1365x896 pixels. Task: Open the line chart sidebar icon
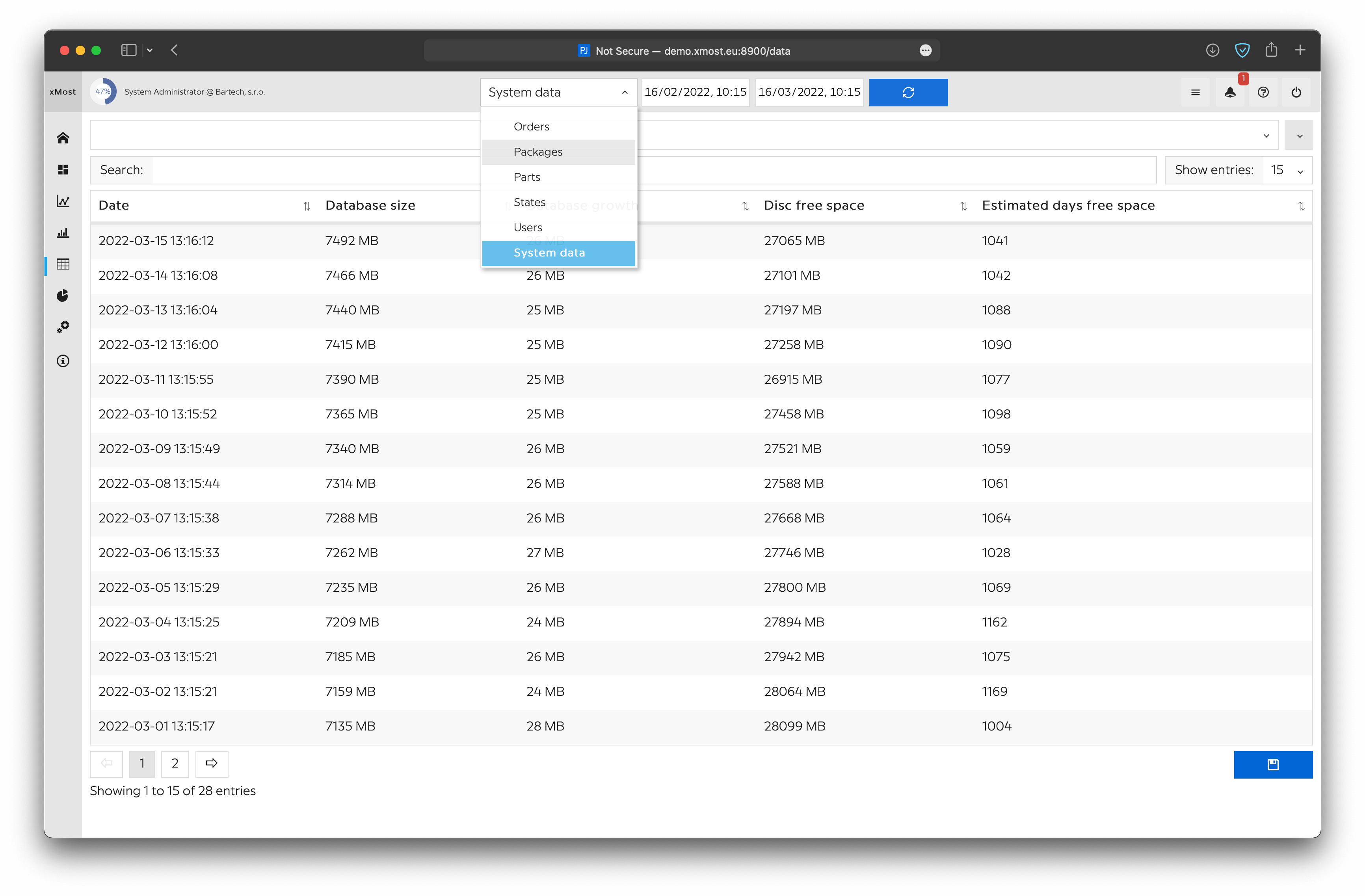point(63,201)
